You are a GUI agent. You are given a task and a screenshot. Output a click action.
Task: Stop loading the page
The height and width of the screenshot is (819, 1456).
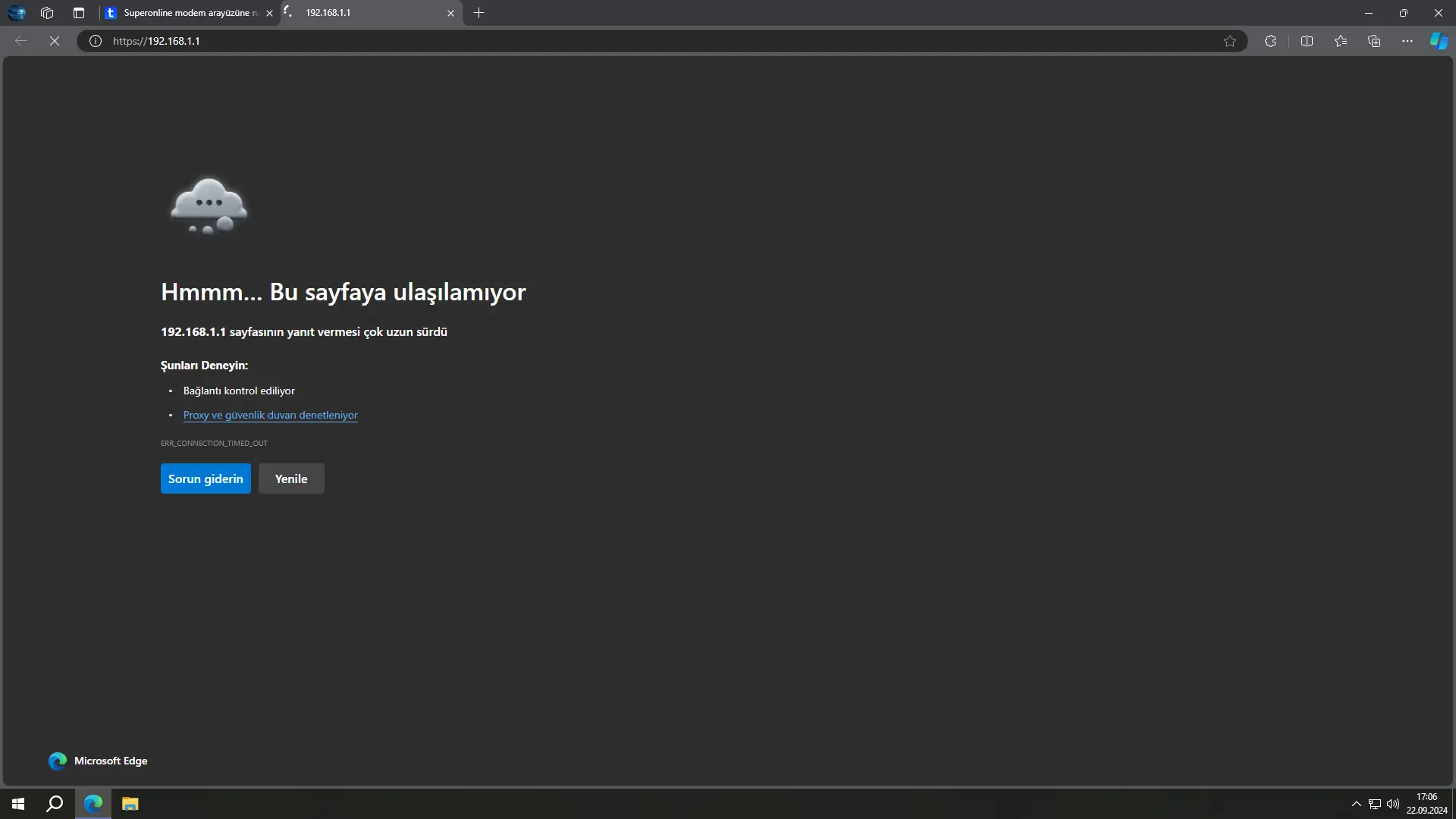(55, 41)
